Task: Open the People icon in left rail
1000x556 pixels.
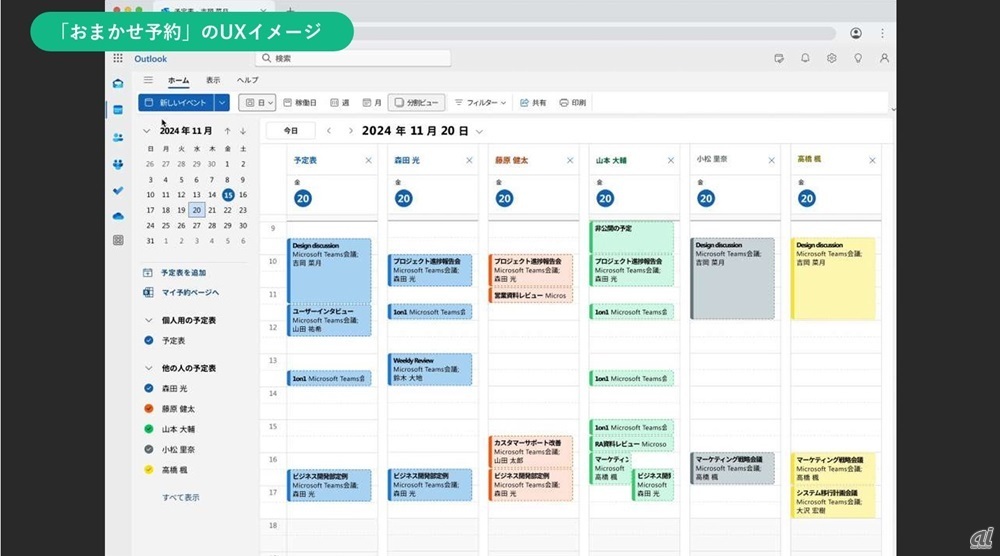Action: point(118,137)
